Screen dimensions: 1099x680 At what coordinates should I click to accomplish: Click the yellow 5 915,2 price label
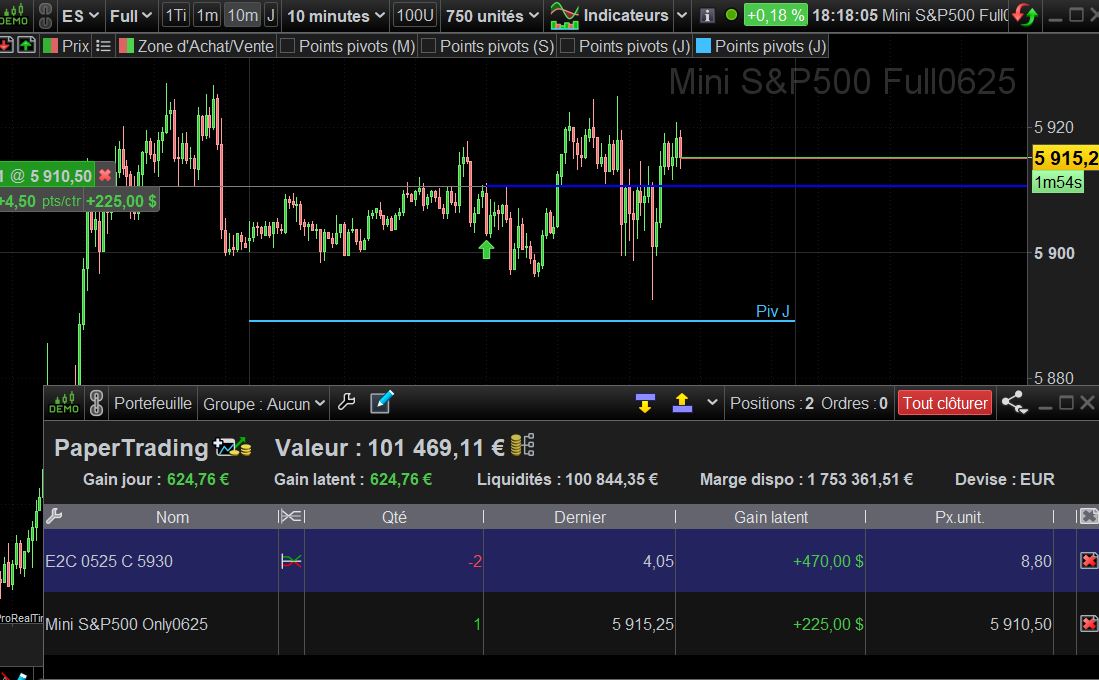(x=1065, y=158)
